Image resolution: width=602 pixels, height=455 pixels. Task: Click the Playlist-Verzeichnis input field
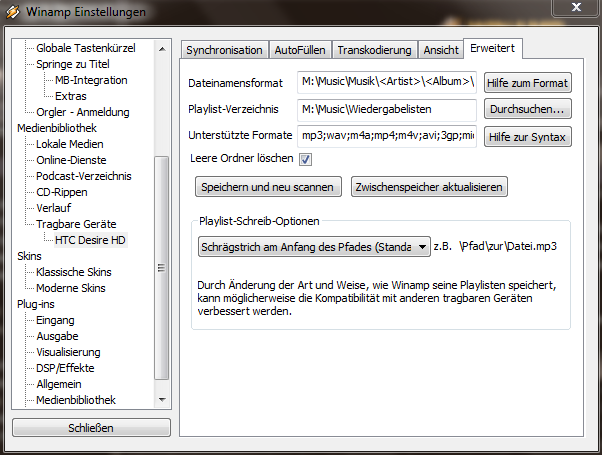(387, 109)
